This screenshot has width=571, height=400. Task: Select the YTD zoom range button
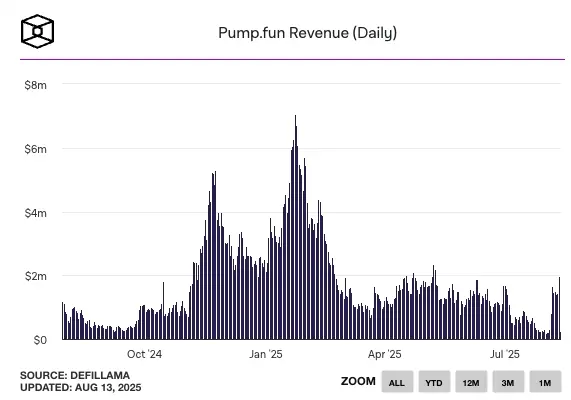click(434, 381)
